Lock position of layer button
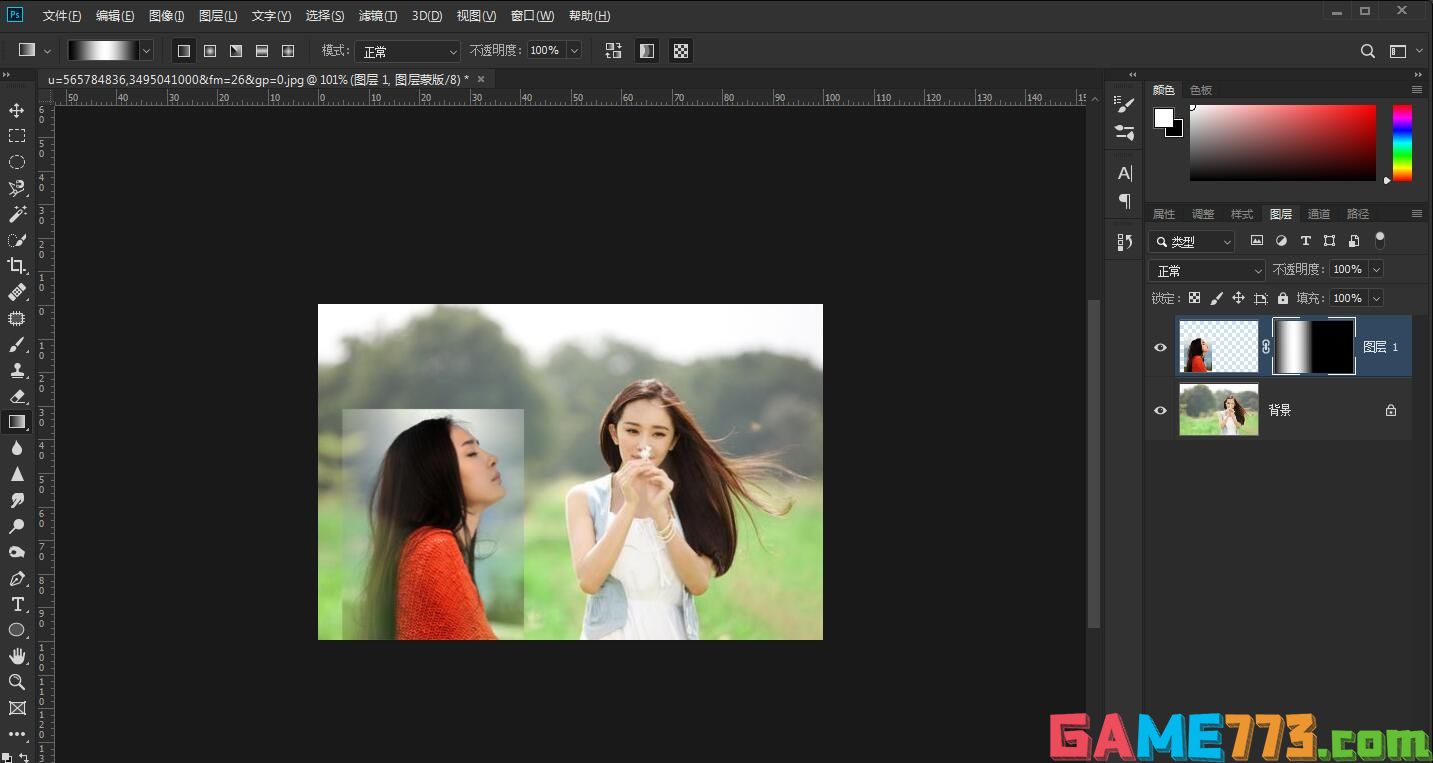1433x763 pixels. pyautogui.click(x=1238, y=298)
